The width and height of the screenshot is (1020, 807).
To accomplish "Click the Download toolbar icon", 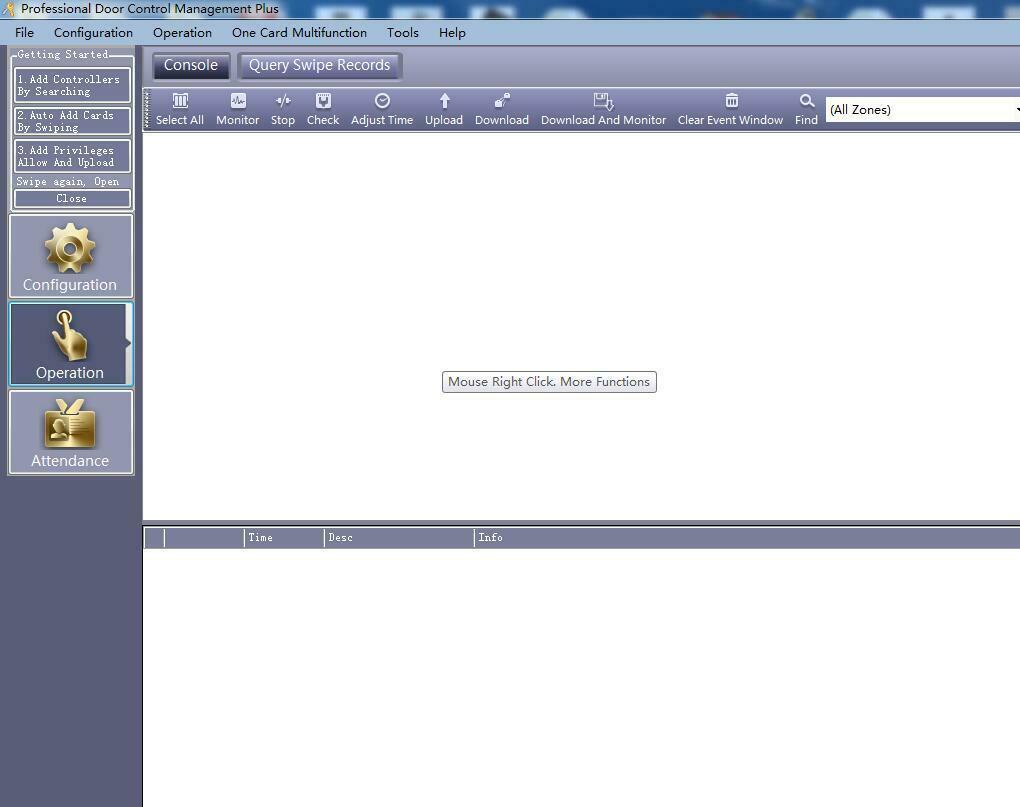I will pos(502,101).
